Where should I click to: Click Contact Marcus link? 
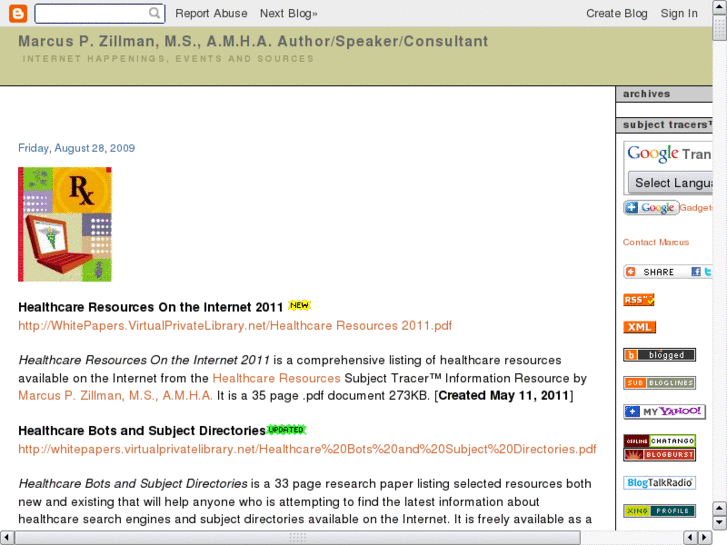(x=656, y=242)
